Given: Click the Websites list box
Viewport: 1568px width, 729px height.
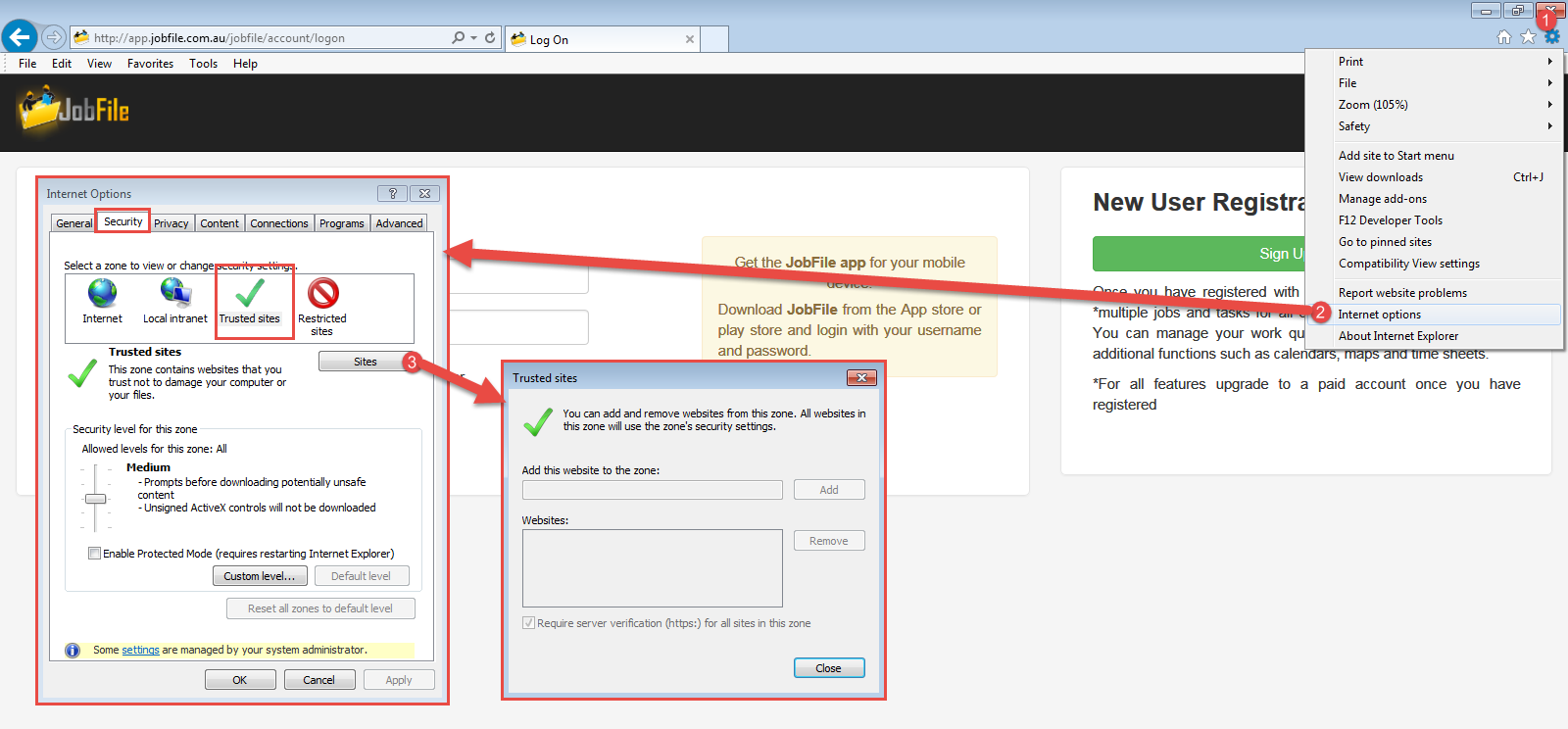Looking at the screenshot, I should point(653,568).
